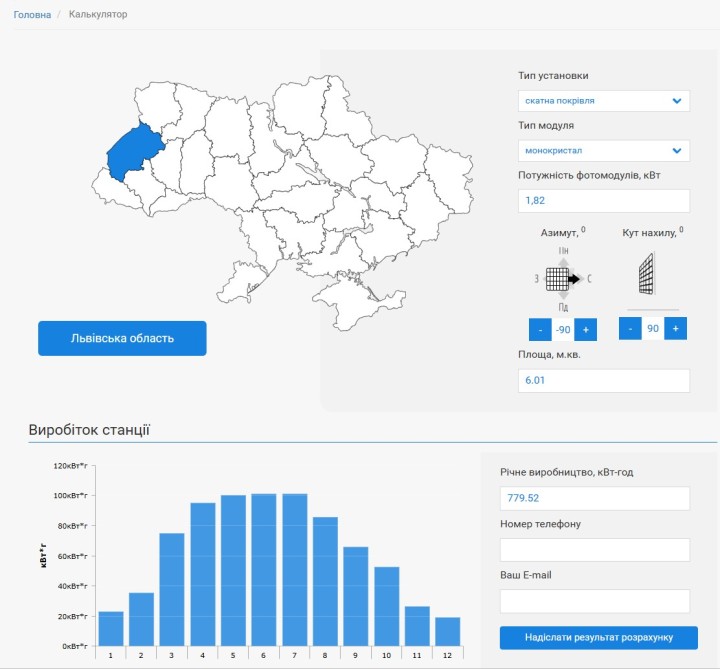The image size is (720, 669).
Task: Click the month 11 bar in chart
Action: coord(417,626)
